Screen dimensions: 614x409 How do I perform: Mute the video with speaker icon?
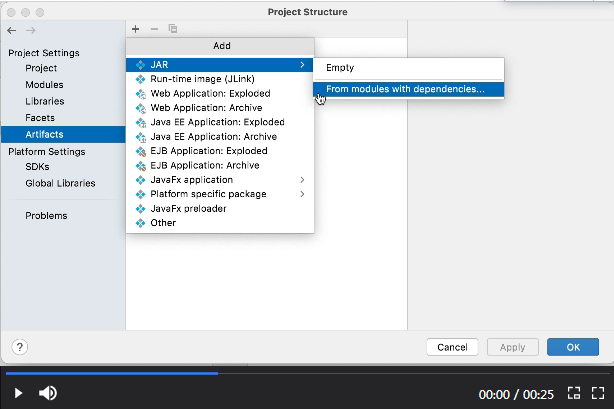(48, 393)
